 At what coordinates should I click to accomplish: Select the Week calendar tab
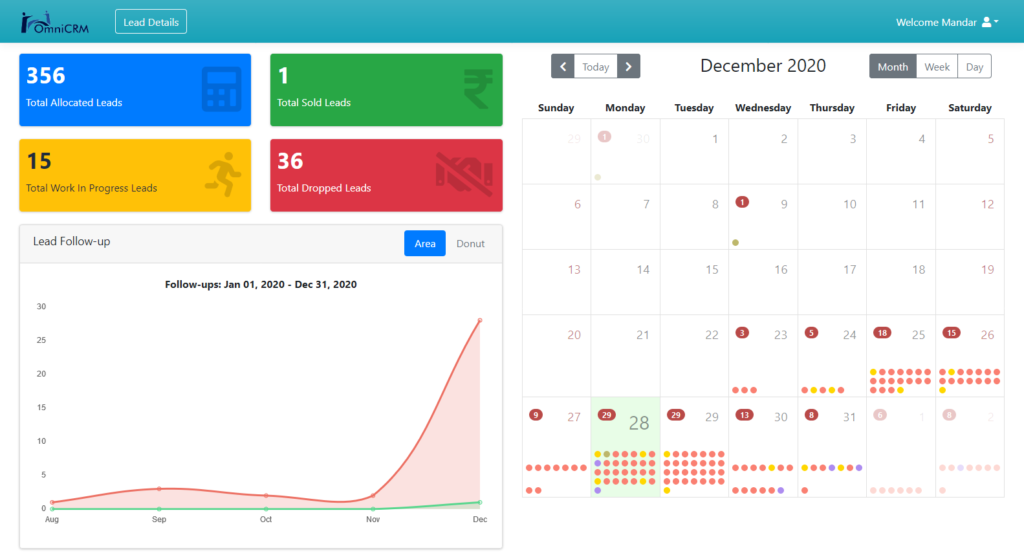click(x=937, y=67)
